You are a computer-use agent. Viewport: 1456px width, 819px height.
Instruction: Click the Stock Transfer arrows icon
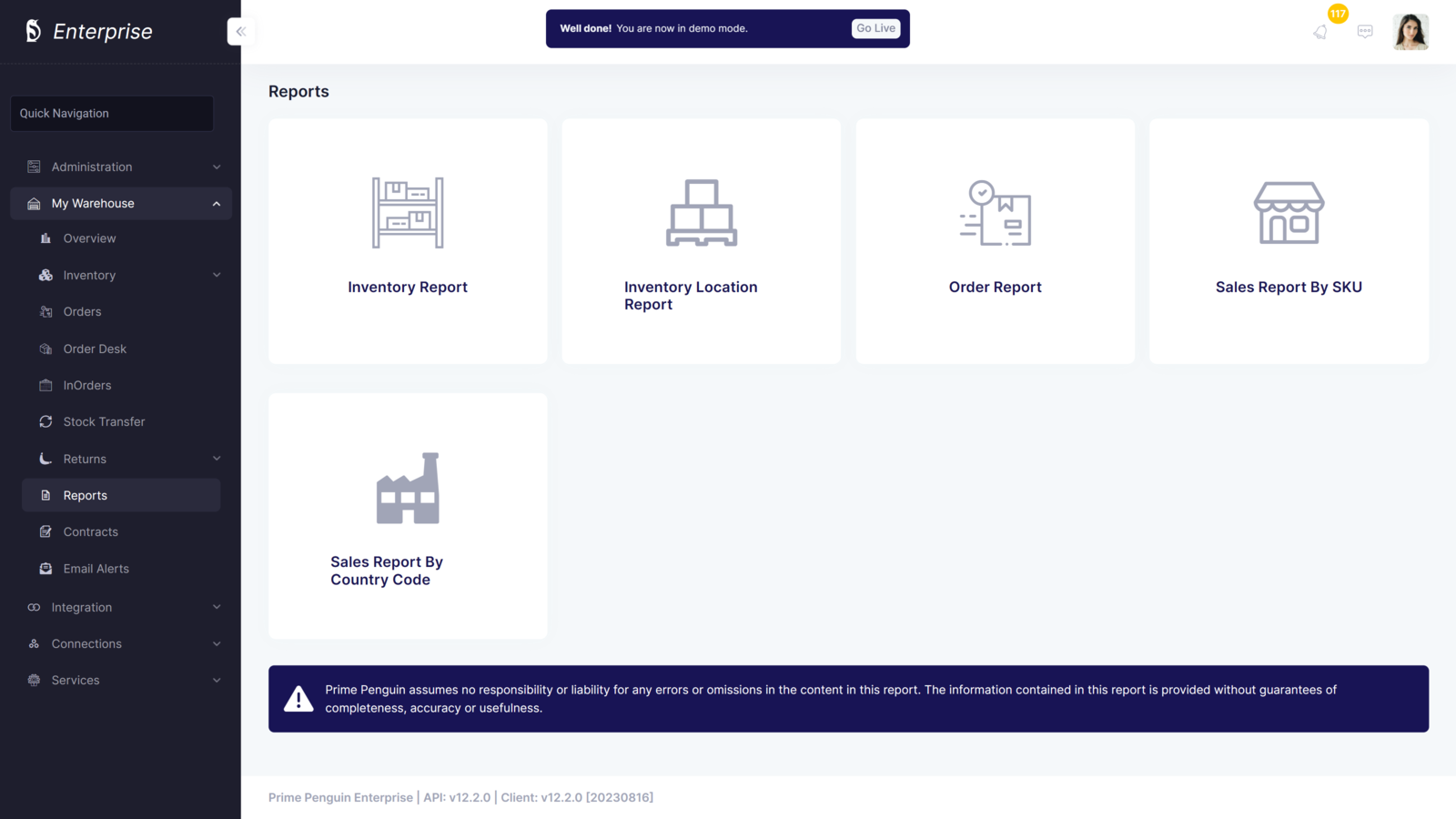(45, 421)
